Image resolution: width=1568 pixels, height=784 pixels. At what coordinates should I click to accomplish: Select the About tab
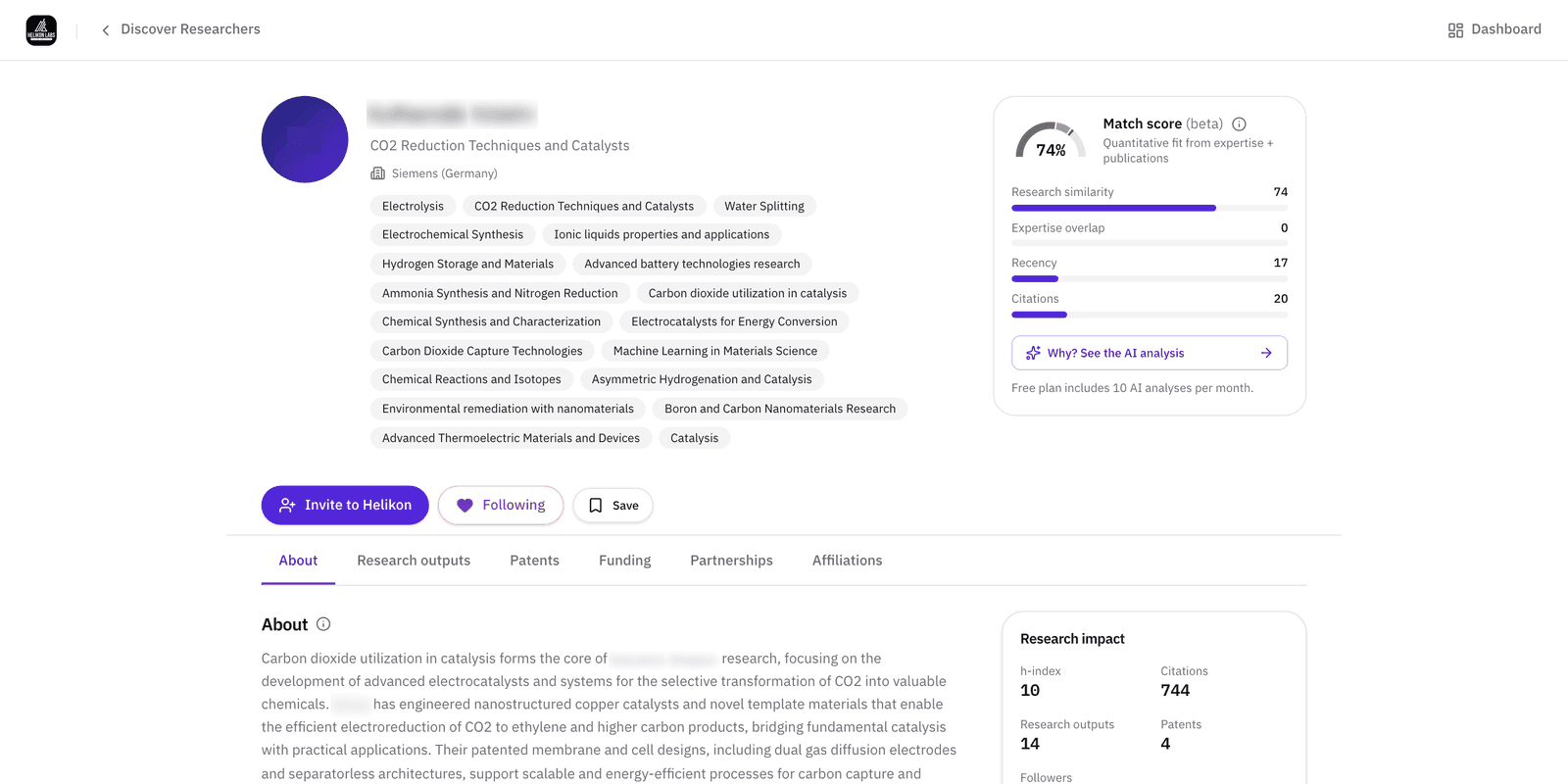298,561
